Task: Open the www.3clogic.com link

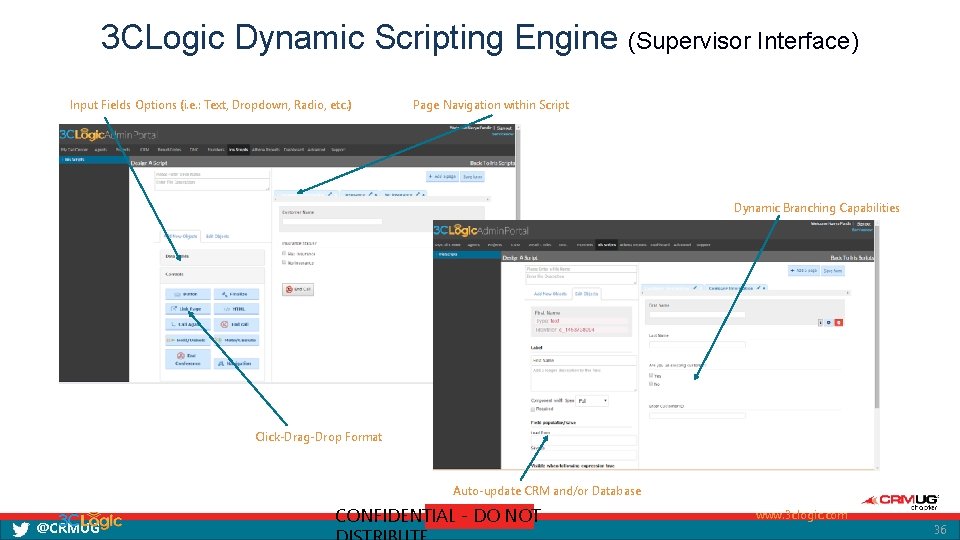Action: (x=801, y=515)
